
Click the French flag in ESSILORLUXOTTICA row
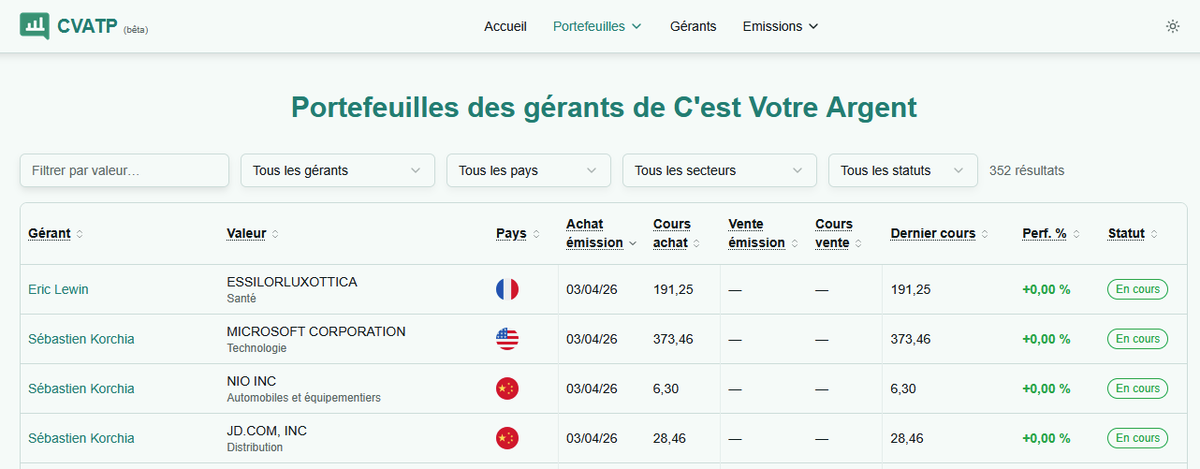pyautogui.click(x=507, y=290)
